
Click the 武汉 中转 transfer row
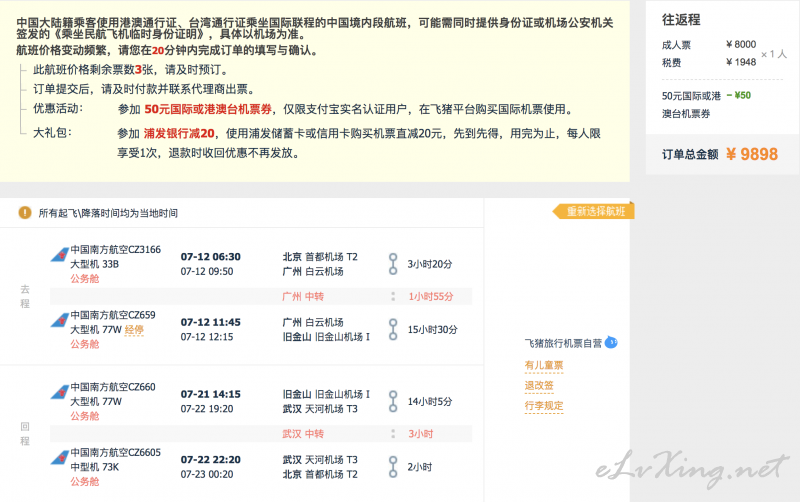point(261,434)
